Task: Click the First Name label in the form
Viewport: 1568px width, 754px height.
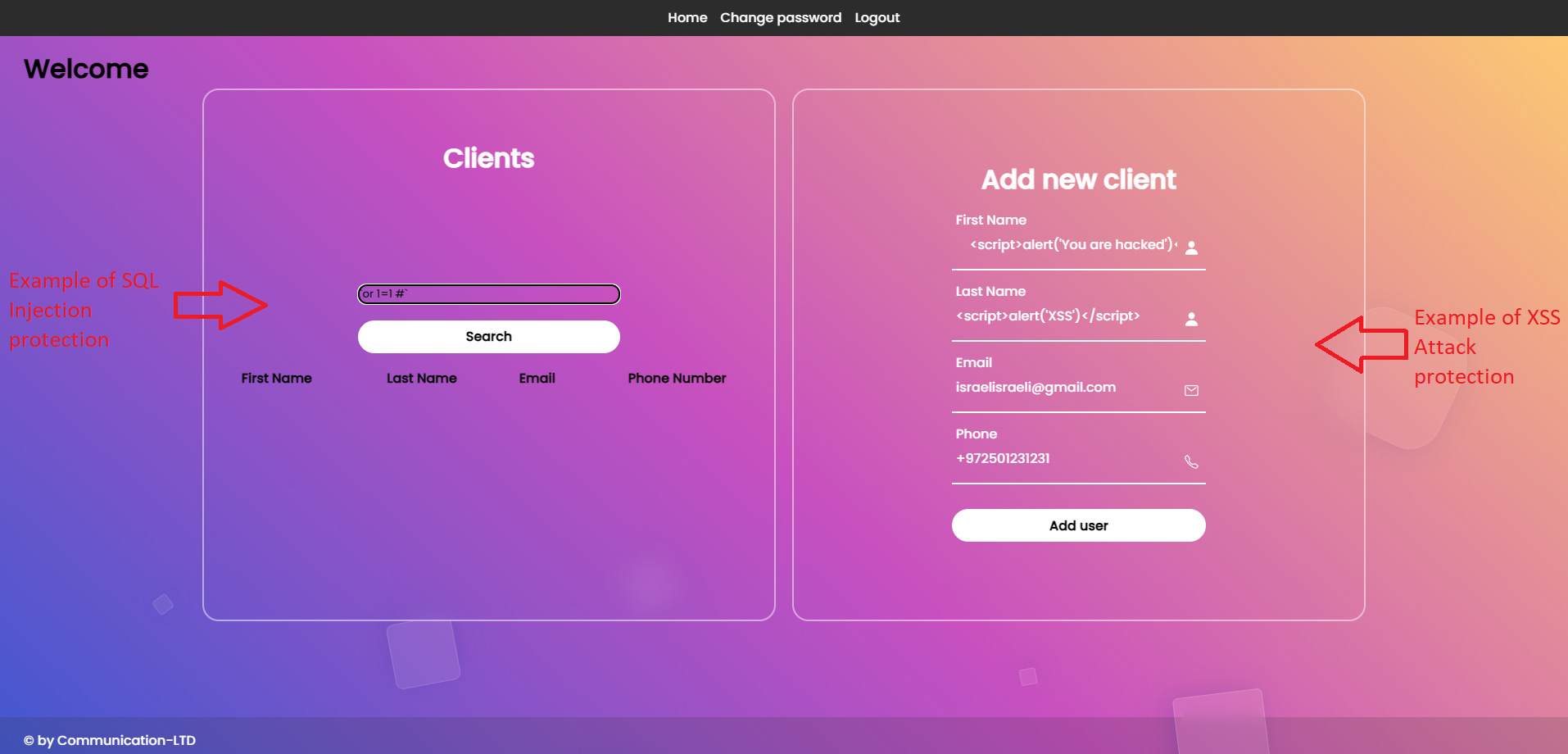Action: 991,220
